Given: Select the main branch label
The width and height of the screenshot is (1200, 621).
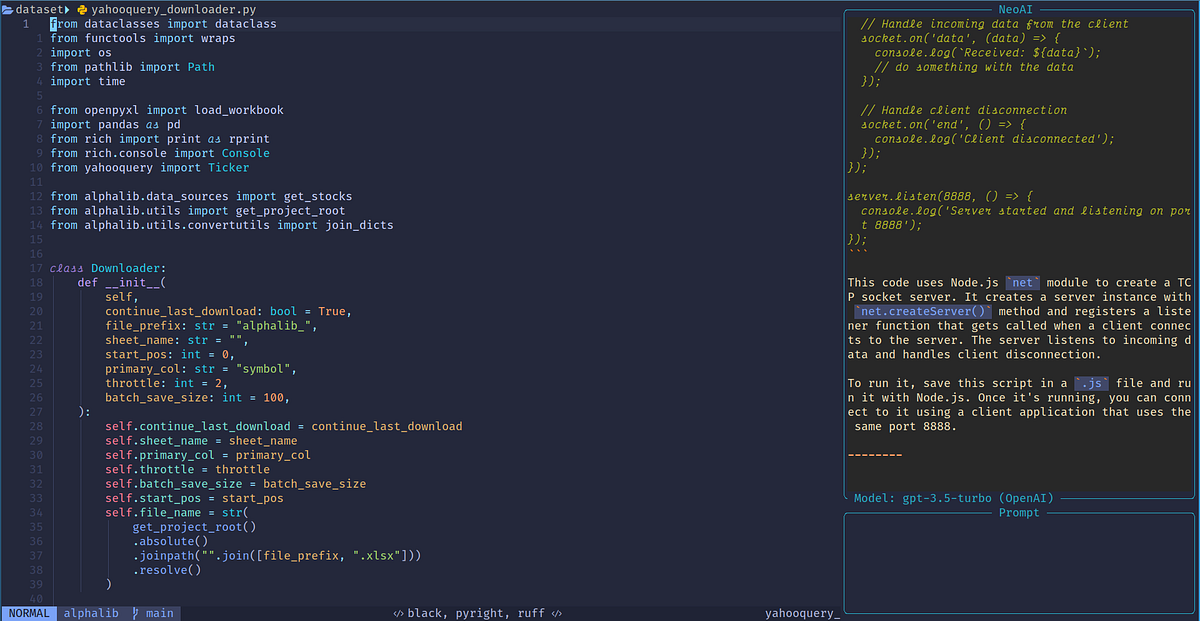Looking at the screenshot, I should click(x=160, y=612).
